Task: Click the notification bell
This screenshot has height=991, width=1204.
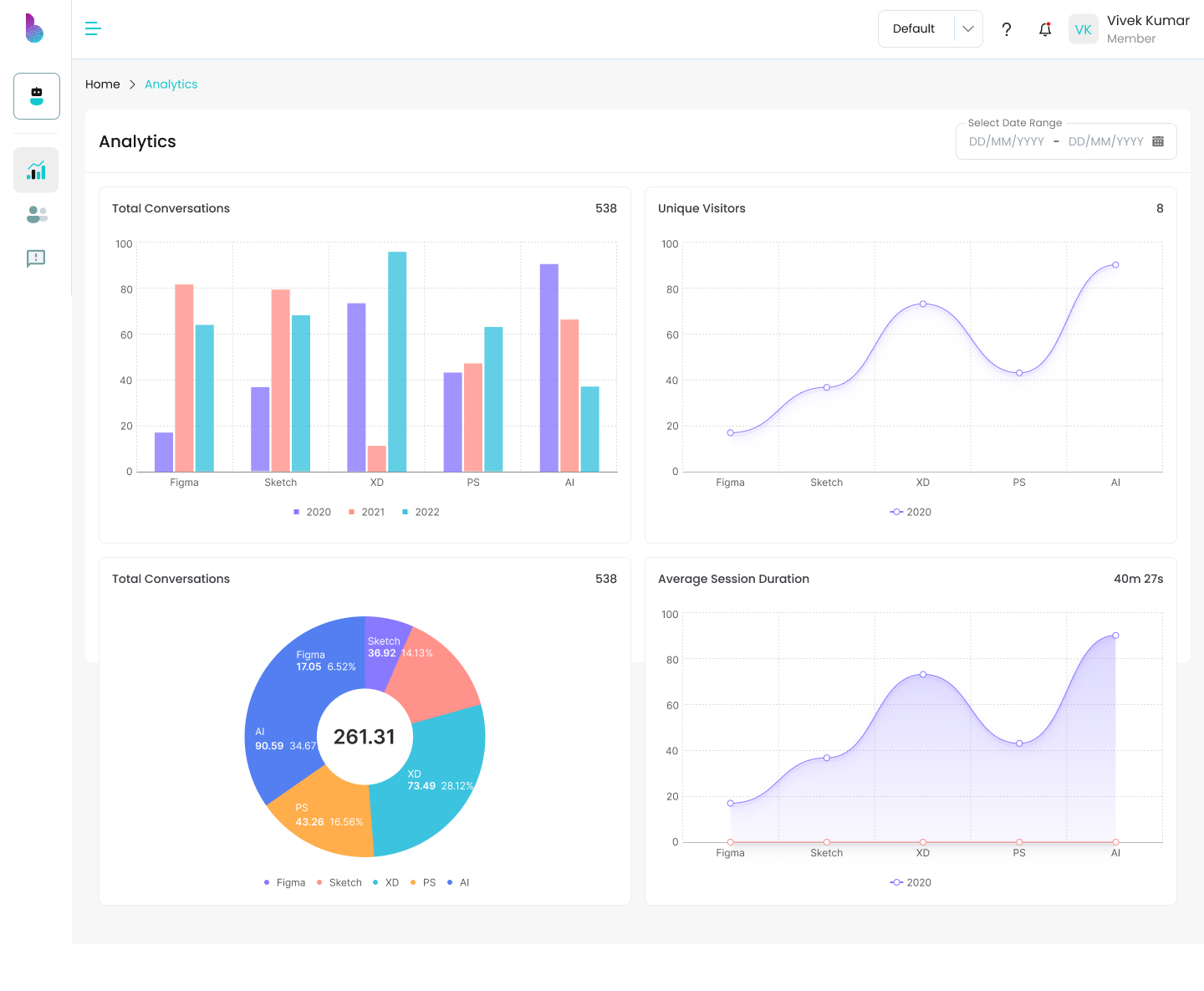Action: 1044,28
